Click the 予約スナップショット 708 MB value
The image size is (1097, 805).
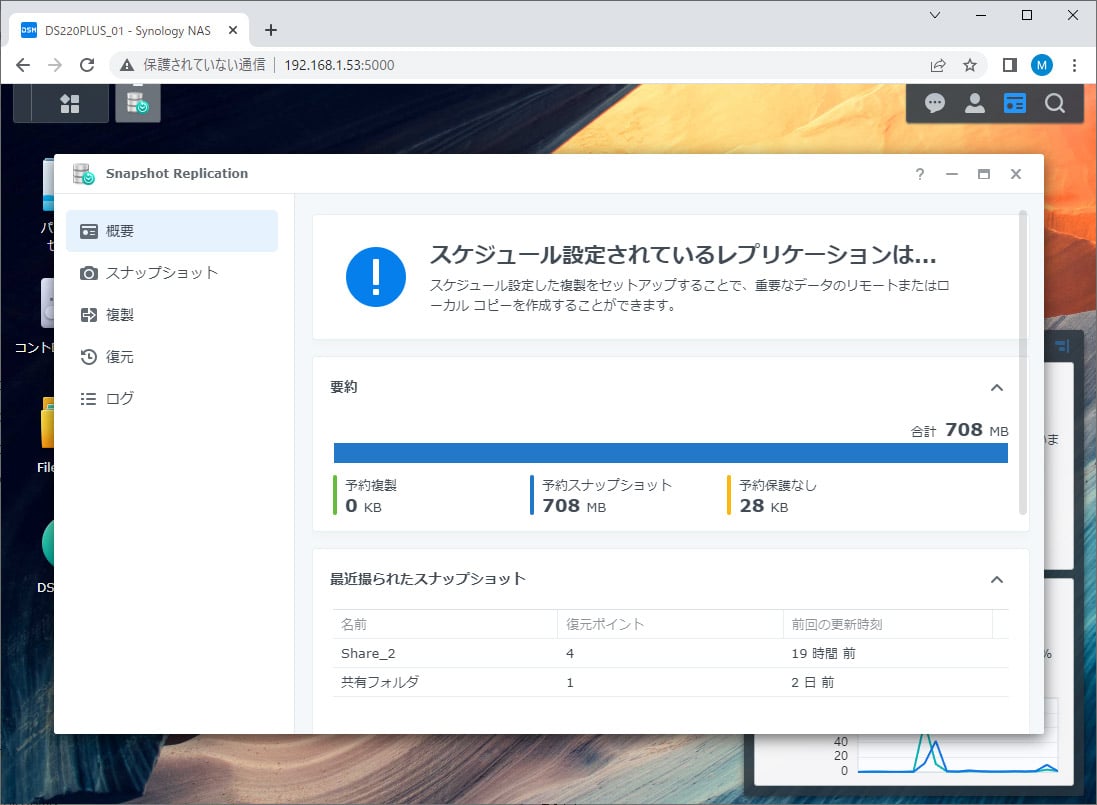(x=574, y=506)
